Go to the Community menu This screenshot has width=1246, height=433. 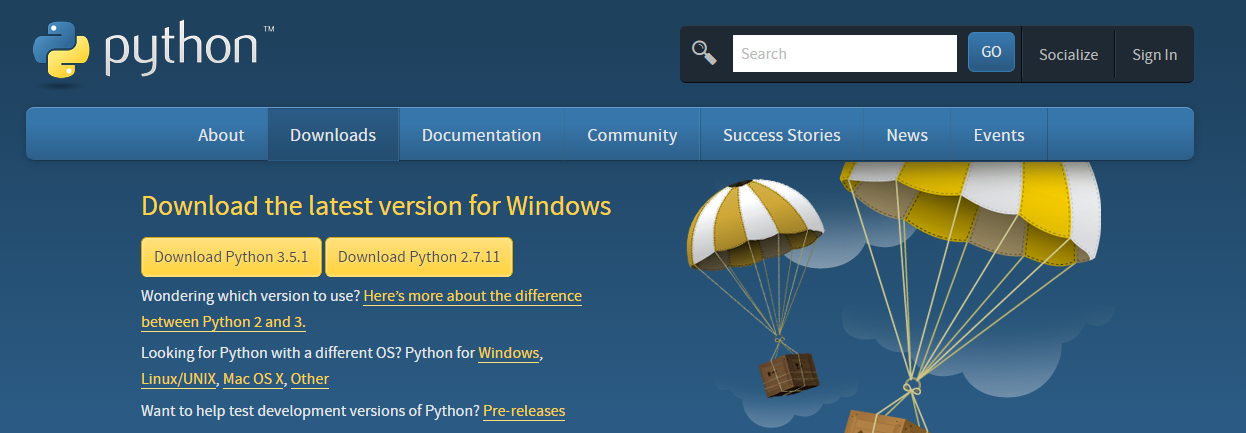point(632,135)
